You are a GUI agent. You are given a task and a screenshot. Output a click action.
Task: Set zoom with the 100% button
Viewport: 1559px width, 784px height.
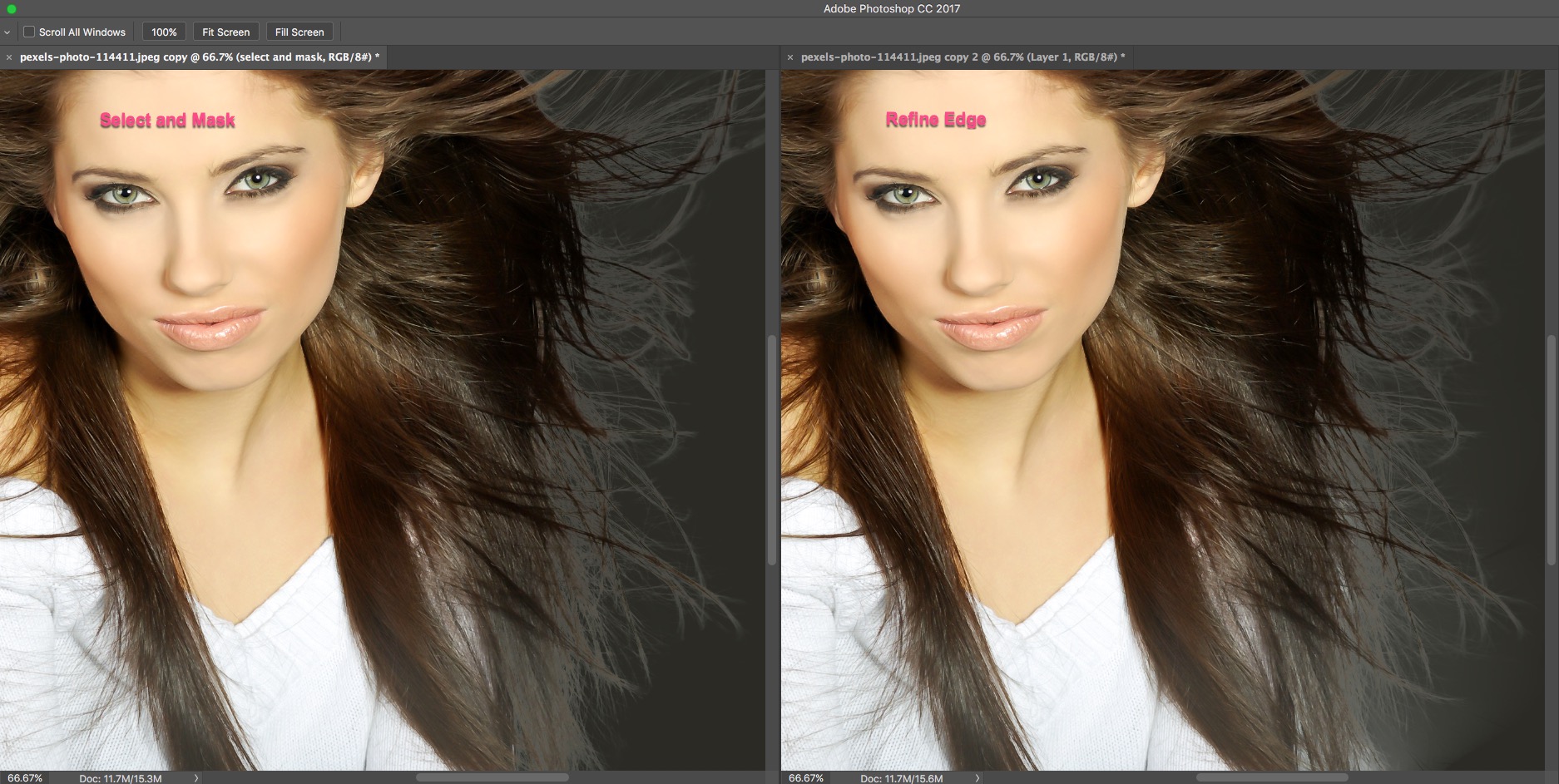pos(164,32)
